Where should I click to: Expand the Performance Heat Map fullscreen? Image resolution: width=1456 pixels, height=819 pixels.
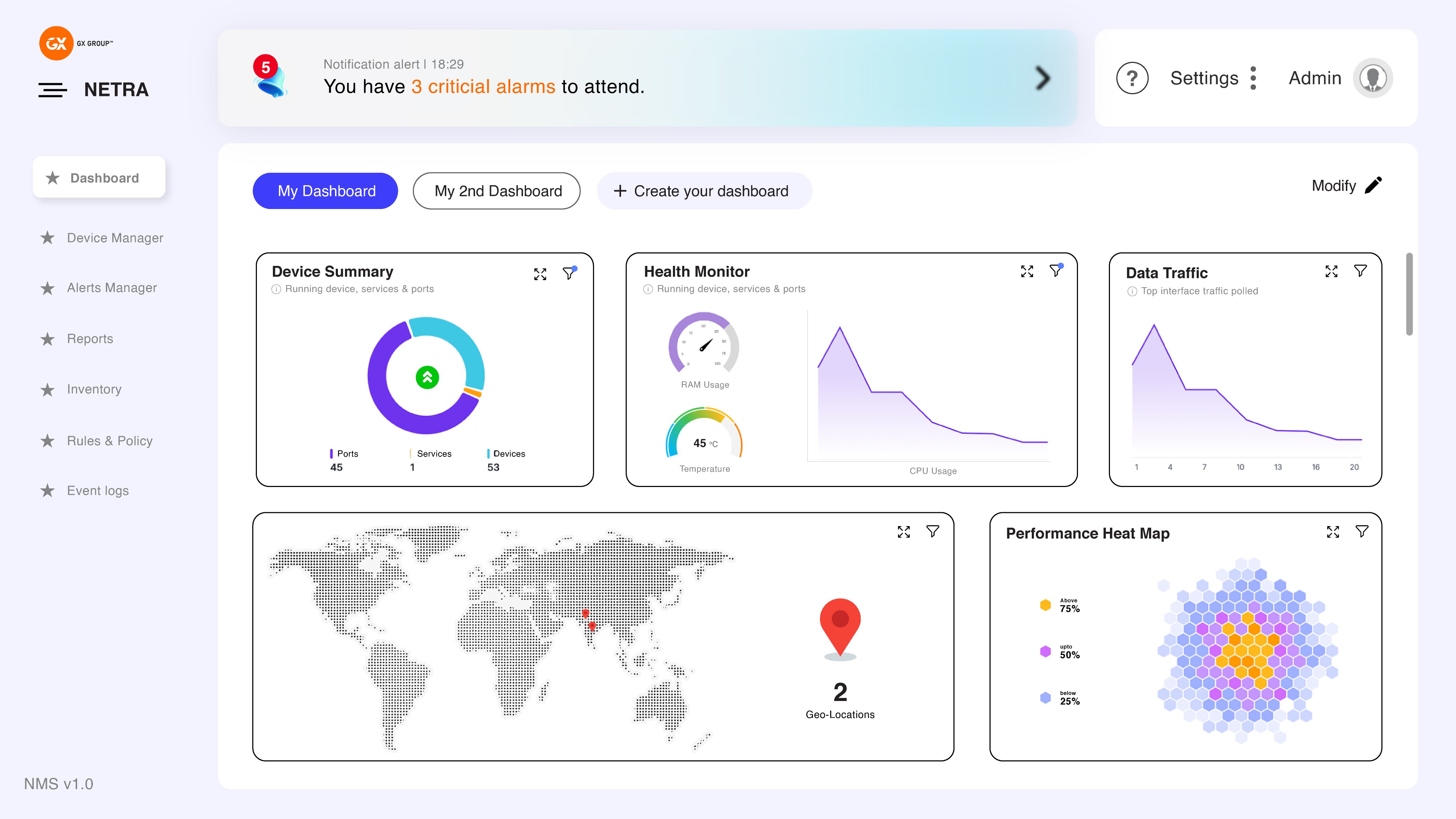[1333, 532]
